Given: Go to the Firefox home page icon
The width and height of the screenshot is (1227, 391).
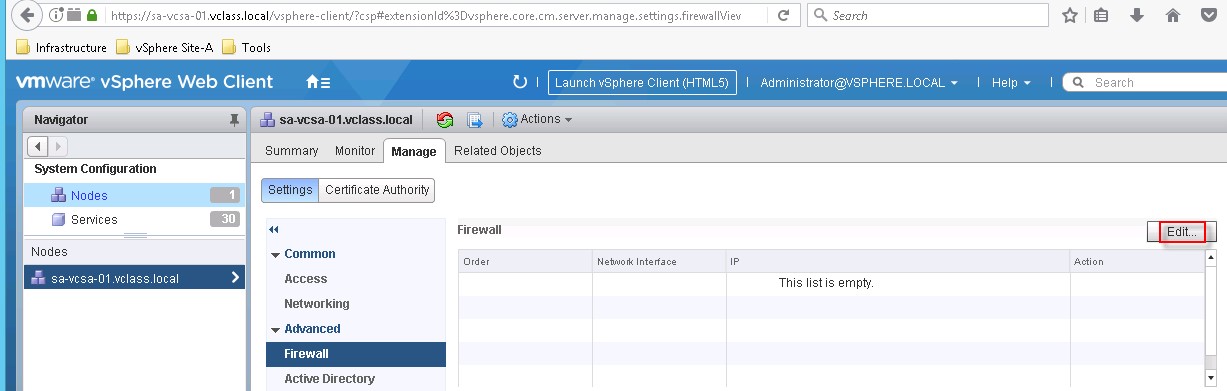Looking at the screenshot, I should point(1173,16).
